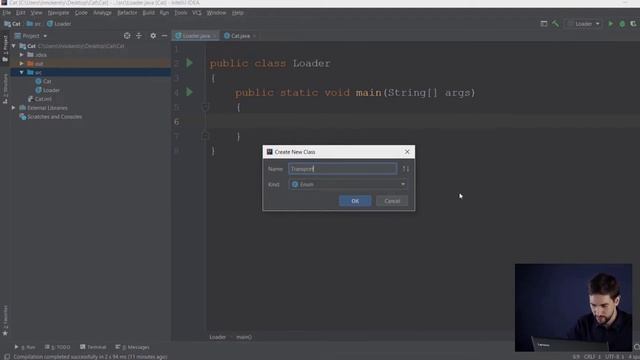
Task: Click the Debug bug icon in toolbar
Action: 622,24
